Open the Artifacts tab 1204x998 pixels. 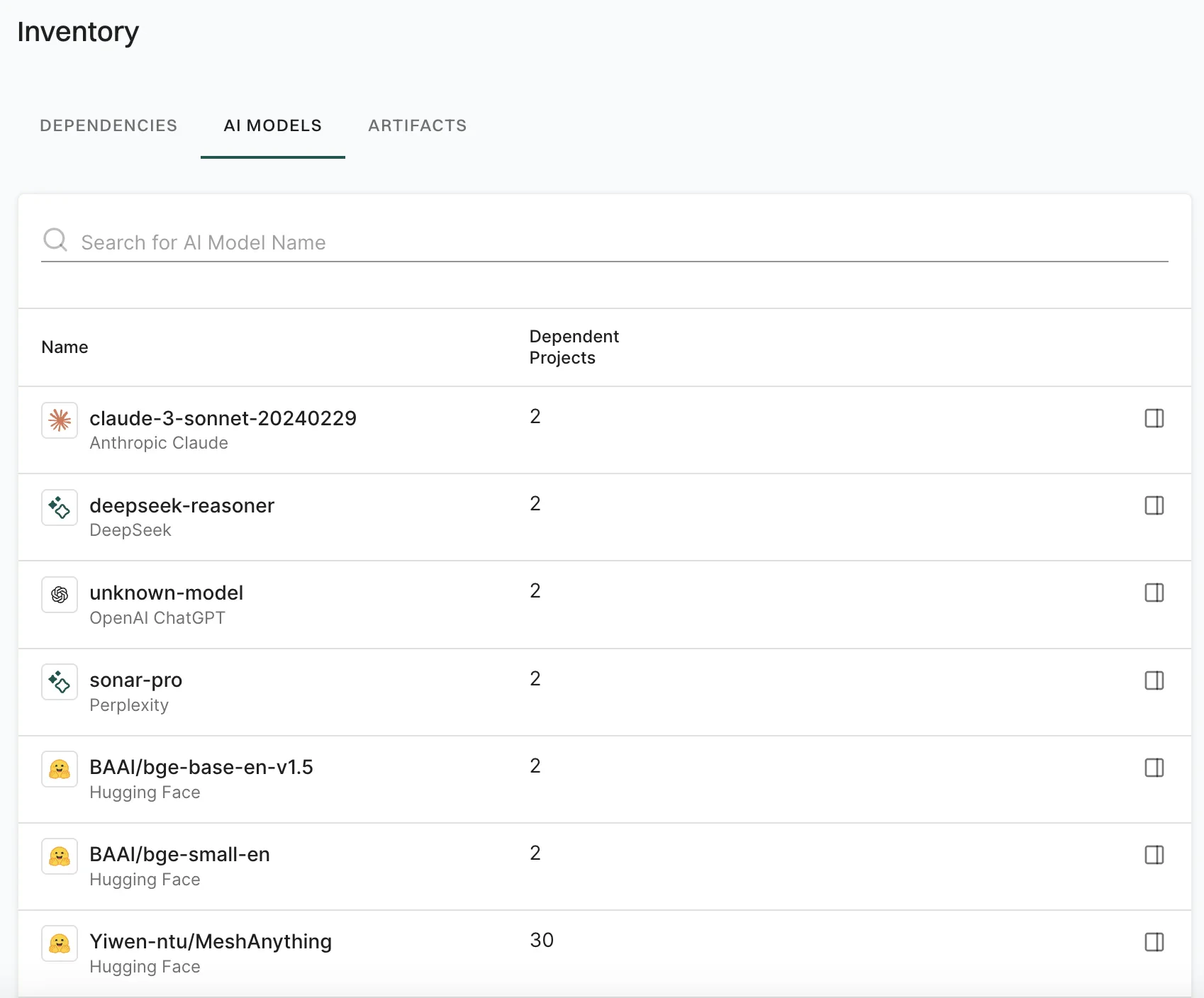click(x=418, y=125)
